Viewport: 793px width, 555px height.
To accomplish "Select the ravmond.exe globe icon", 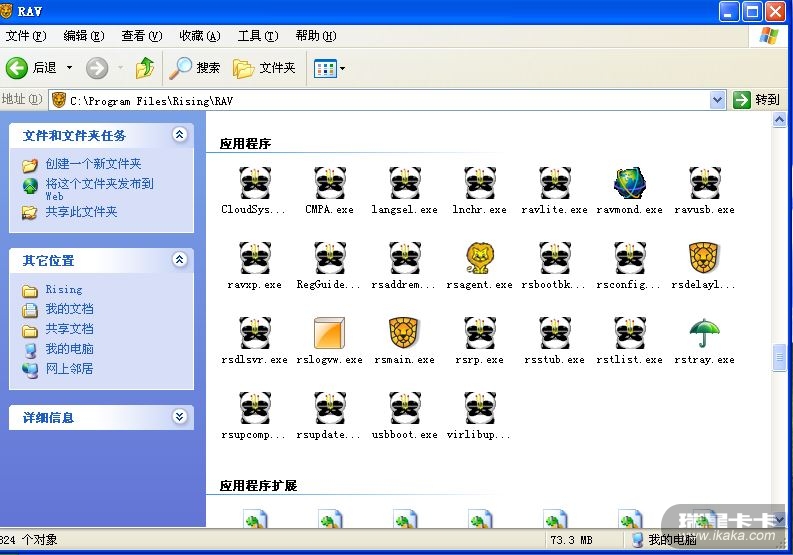I will pos(630,183).
